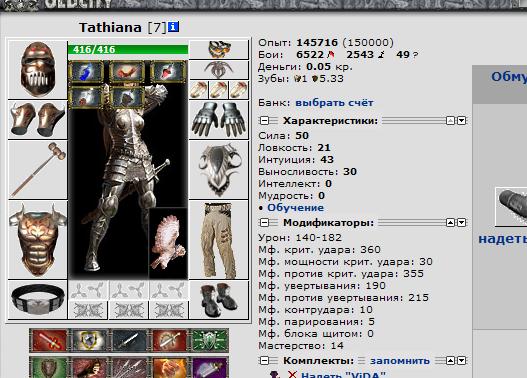Click the skull-faced helmet slot
This screenshot has width=527, height=378.
(38, 69)
